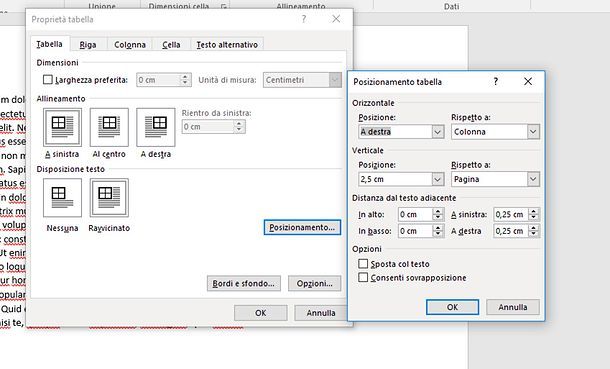Image resolution: width=610 pixels, height=369 pixels.
Task: Select the 'A destra' table alignment icon
Action: pyautogui.click(x=156, y=127)
